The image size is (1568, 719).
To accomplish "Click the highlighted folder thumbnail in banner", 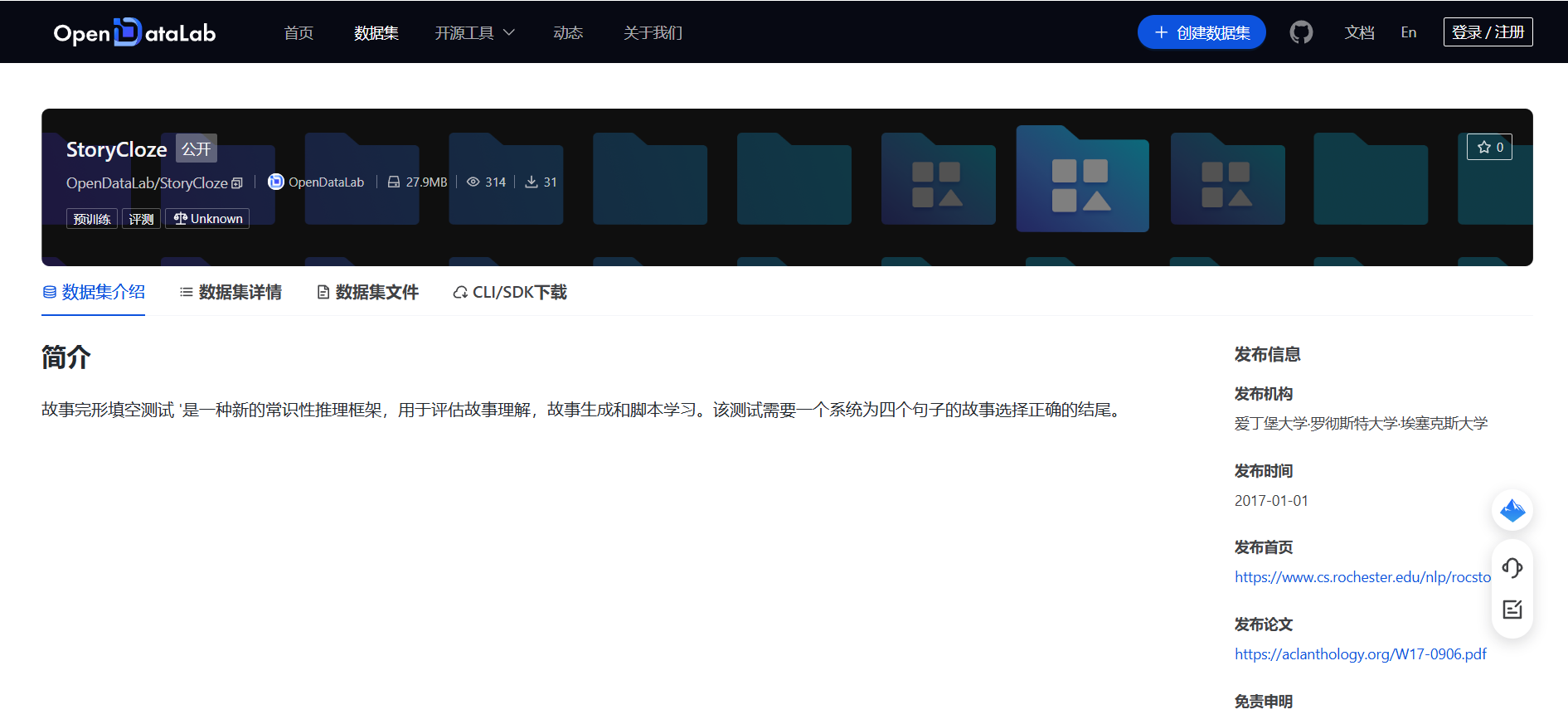I will 1082,178.
